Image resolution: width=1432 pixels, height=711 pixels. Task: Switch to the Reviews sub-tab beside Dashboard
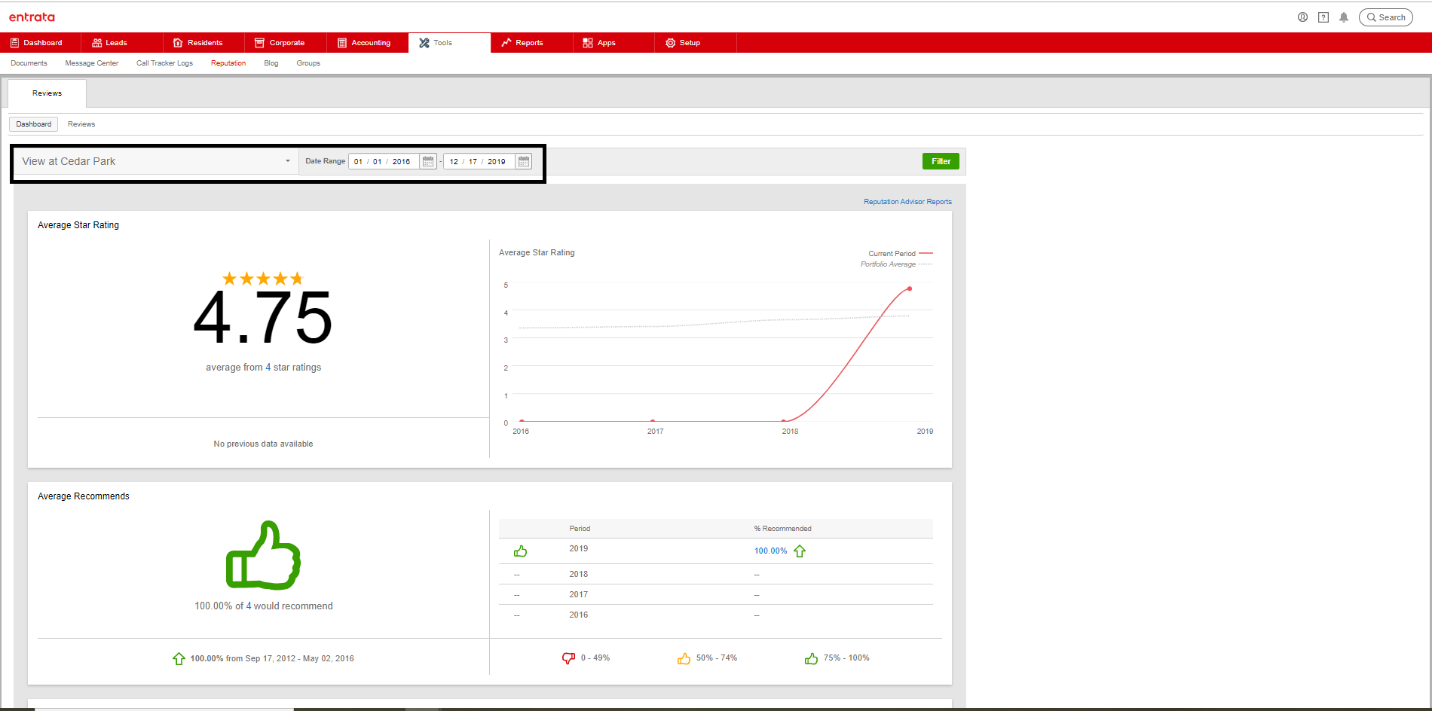coord(81,124)
